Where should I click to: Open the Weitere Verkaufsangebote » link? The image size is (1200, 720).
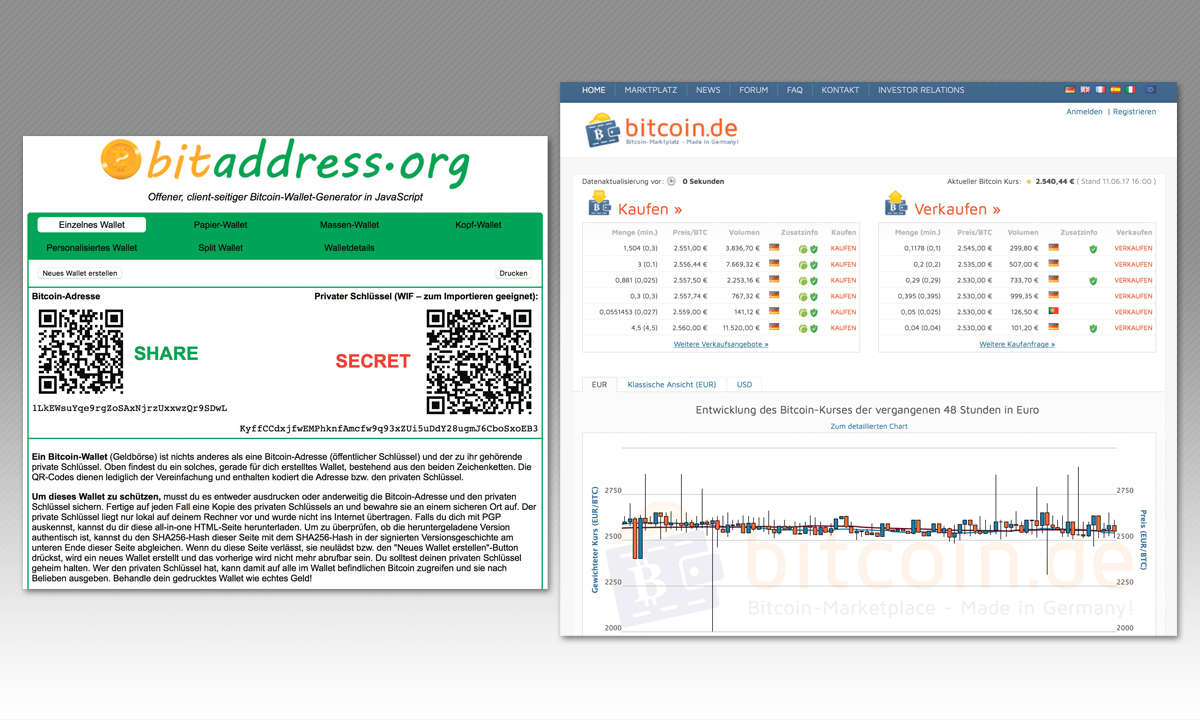coord(721,344)
